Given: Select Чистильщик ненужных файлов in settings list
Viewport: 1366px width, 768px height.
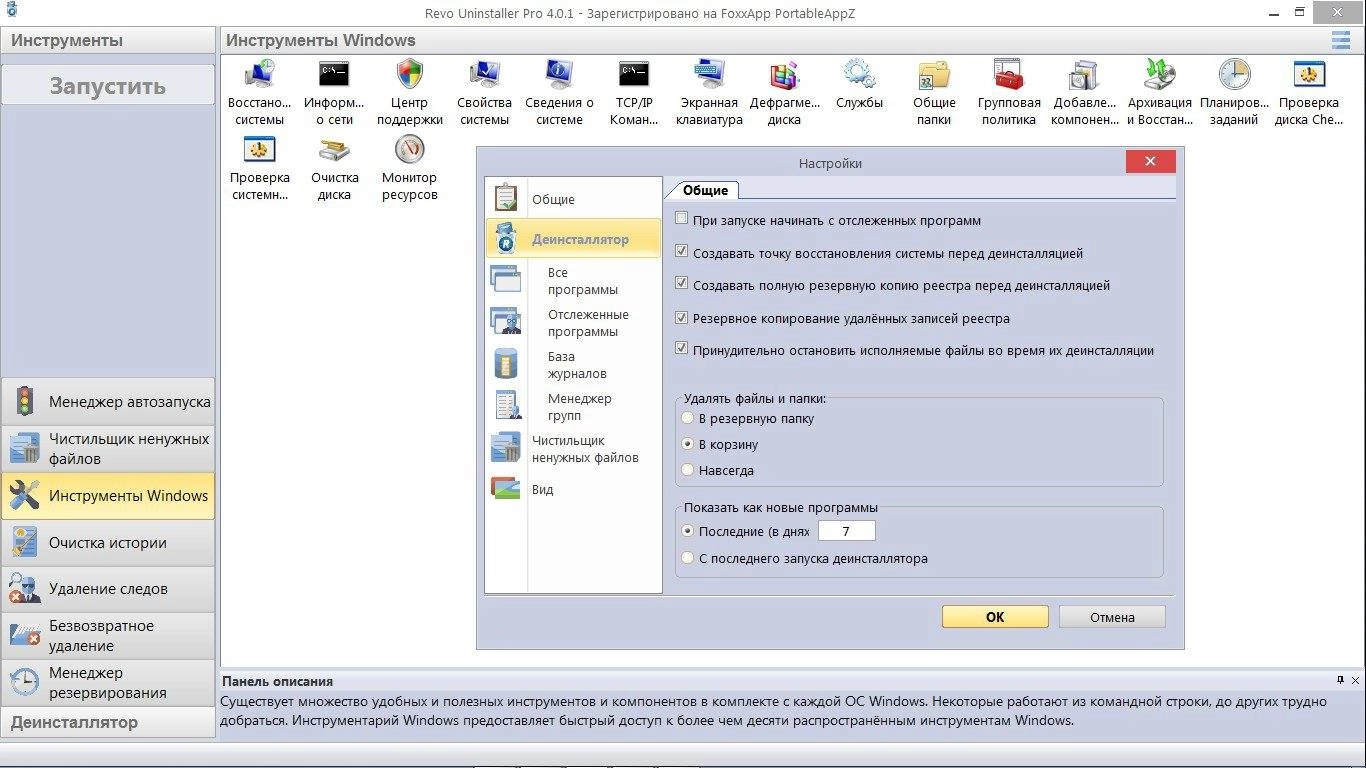Looking at the screenshot, I should pos(572,449).
